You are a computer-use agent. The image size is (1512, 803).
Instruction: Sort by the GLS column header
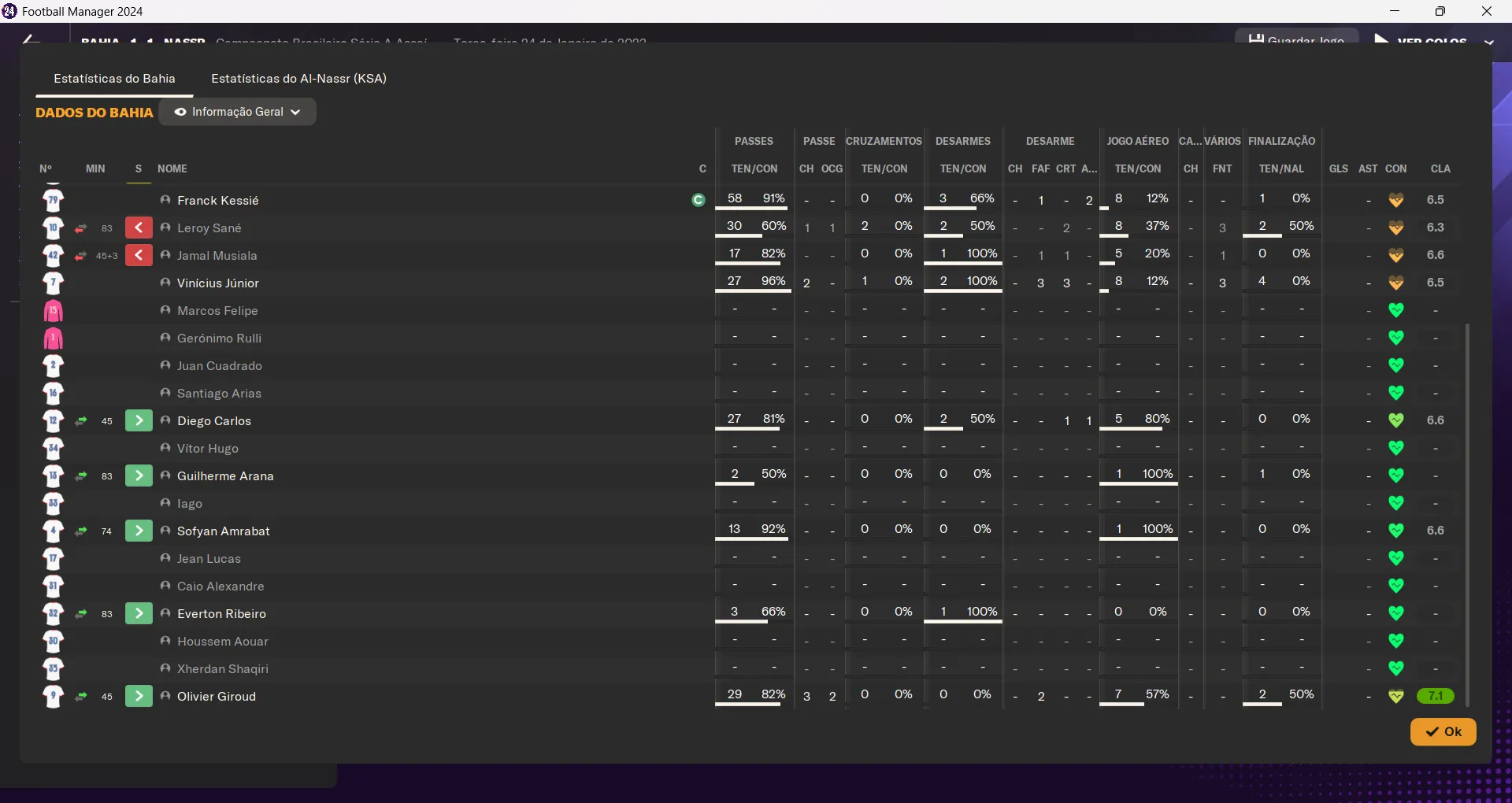[x=1339, y=168]
